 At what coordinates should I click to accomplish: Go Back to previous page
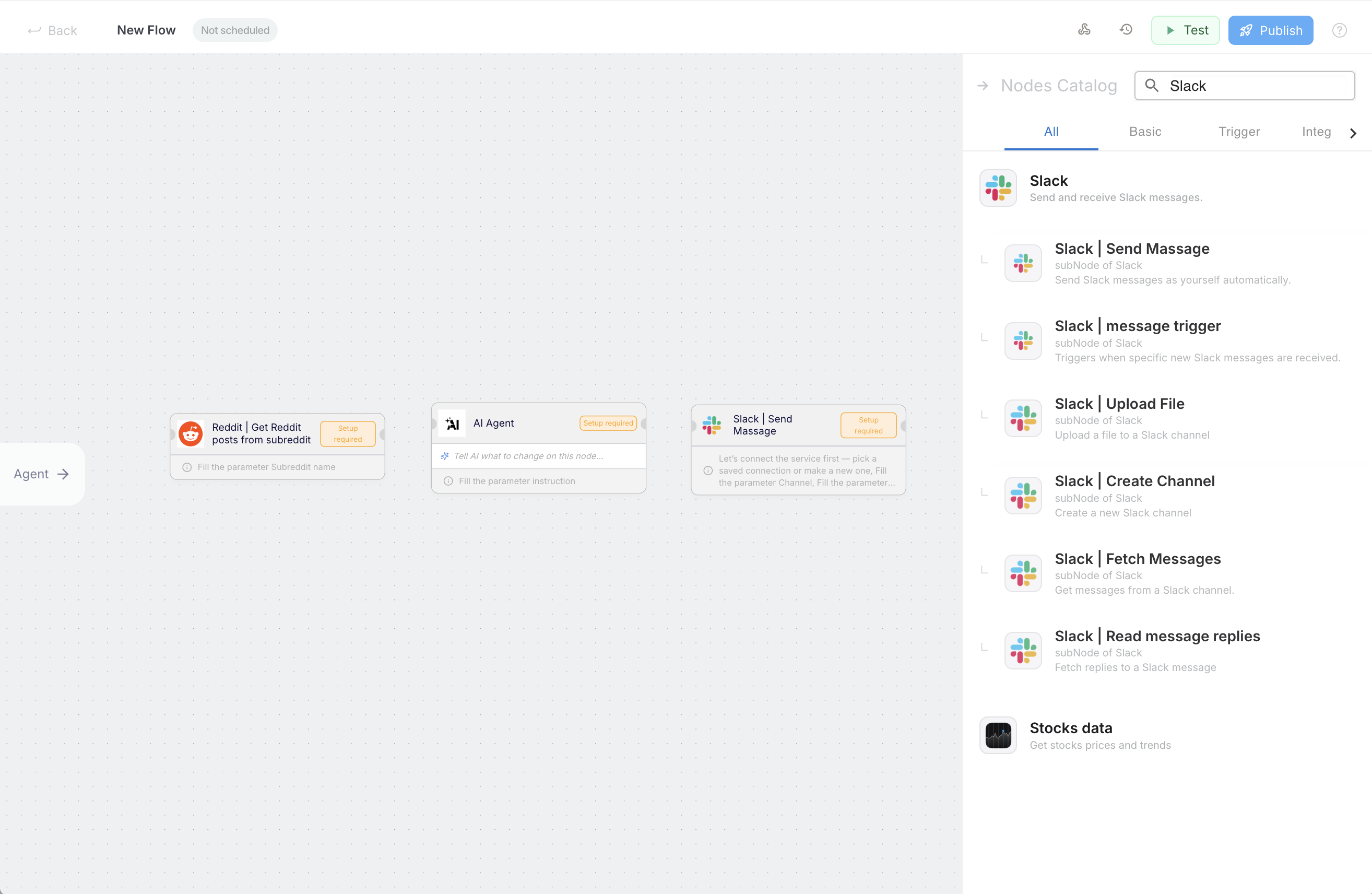(52, 31)
